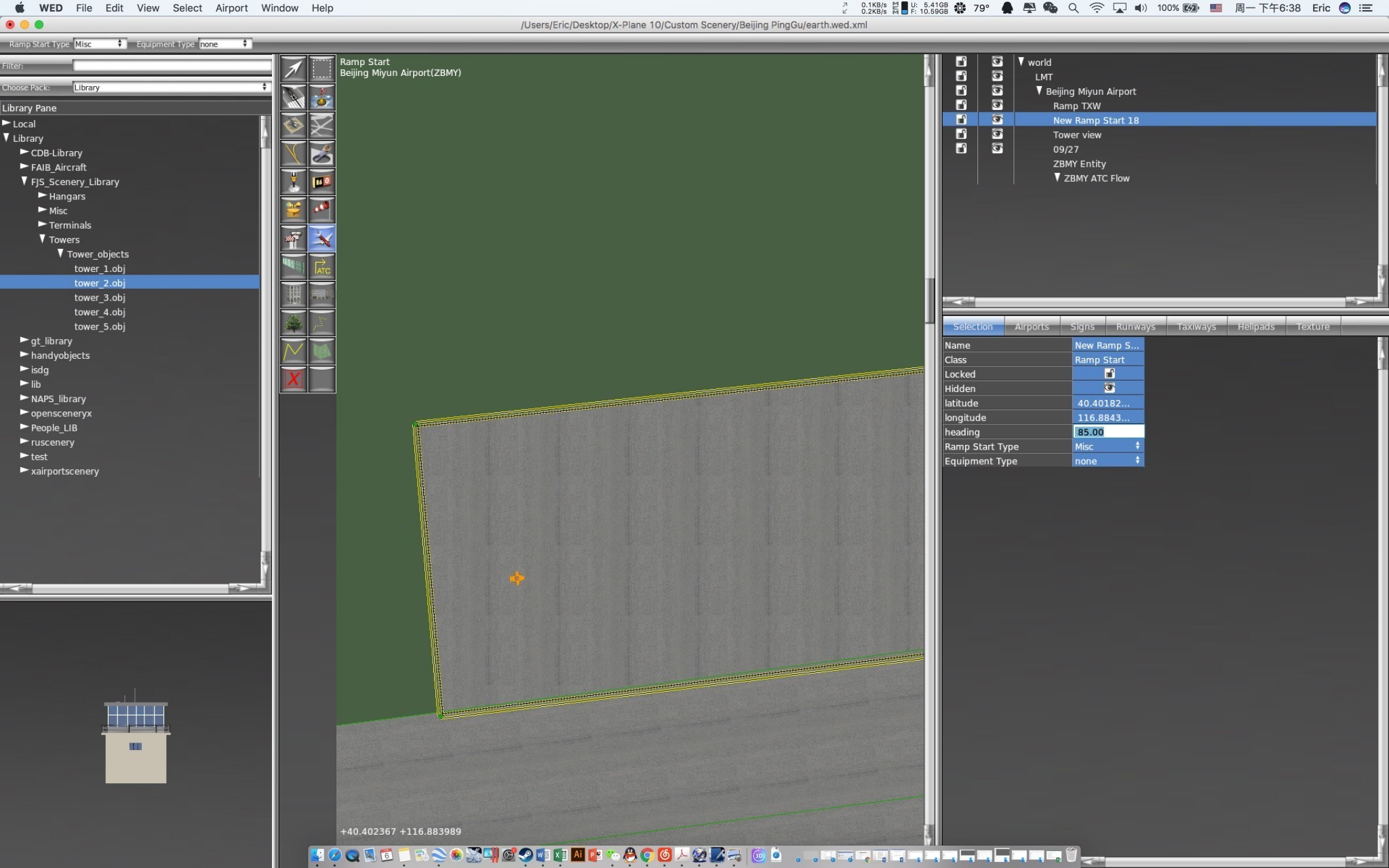
Task: Toggle visibility of 09/27 runway
Action: pyautogui.click(x=997, y=149)
